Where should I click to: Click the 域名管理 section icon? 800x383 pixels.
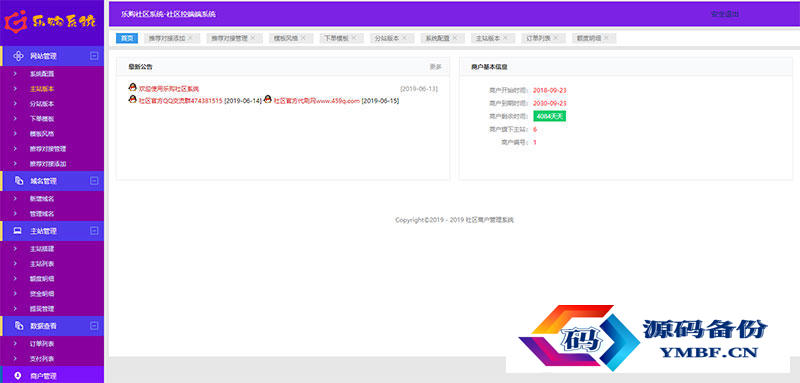coord(19,181)
